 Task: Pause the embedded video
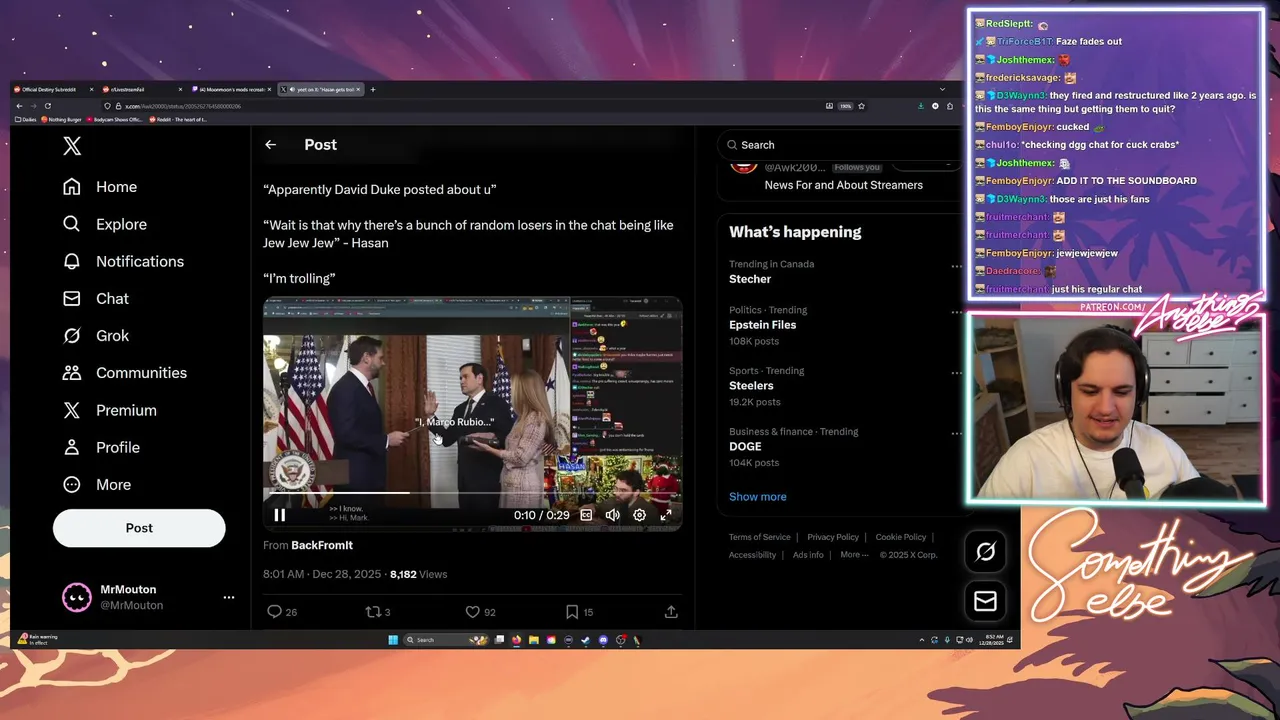(x=280, y=515)
